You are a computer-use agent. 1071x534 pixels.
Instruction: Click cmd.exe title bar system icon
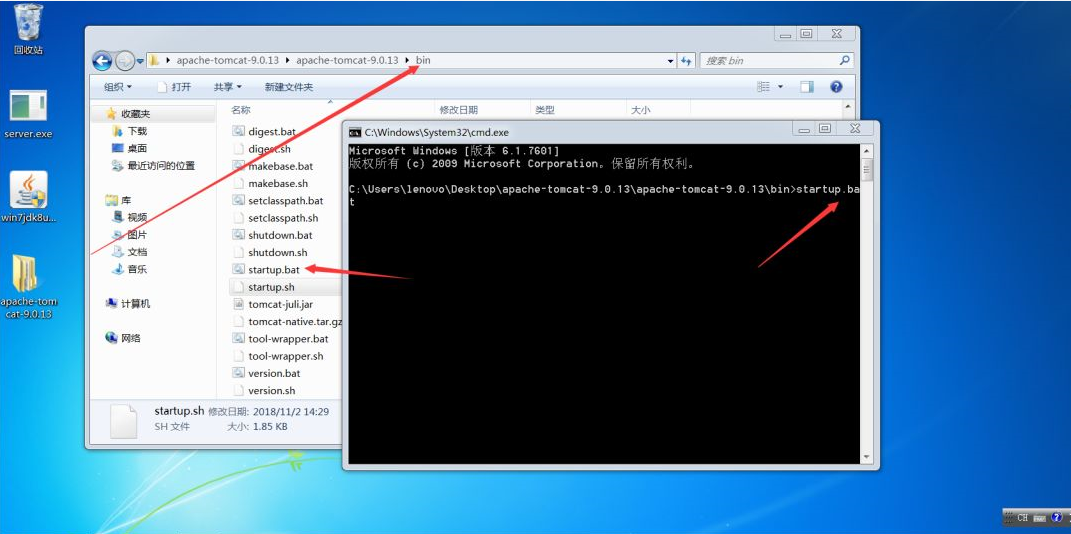tap(355, 132)
